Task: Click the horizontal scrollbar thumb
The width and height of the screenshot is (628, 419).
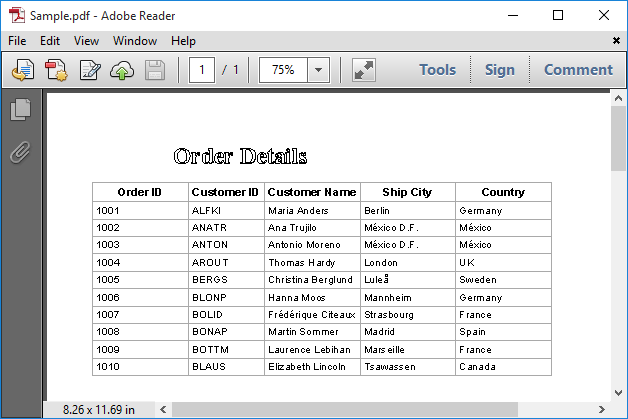Action: [345, 409]
